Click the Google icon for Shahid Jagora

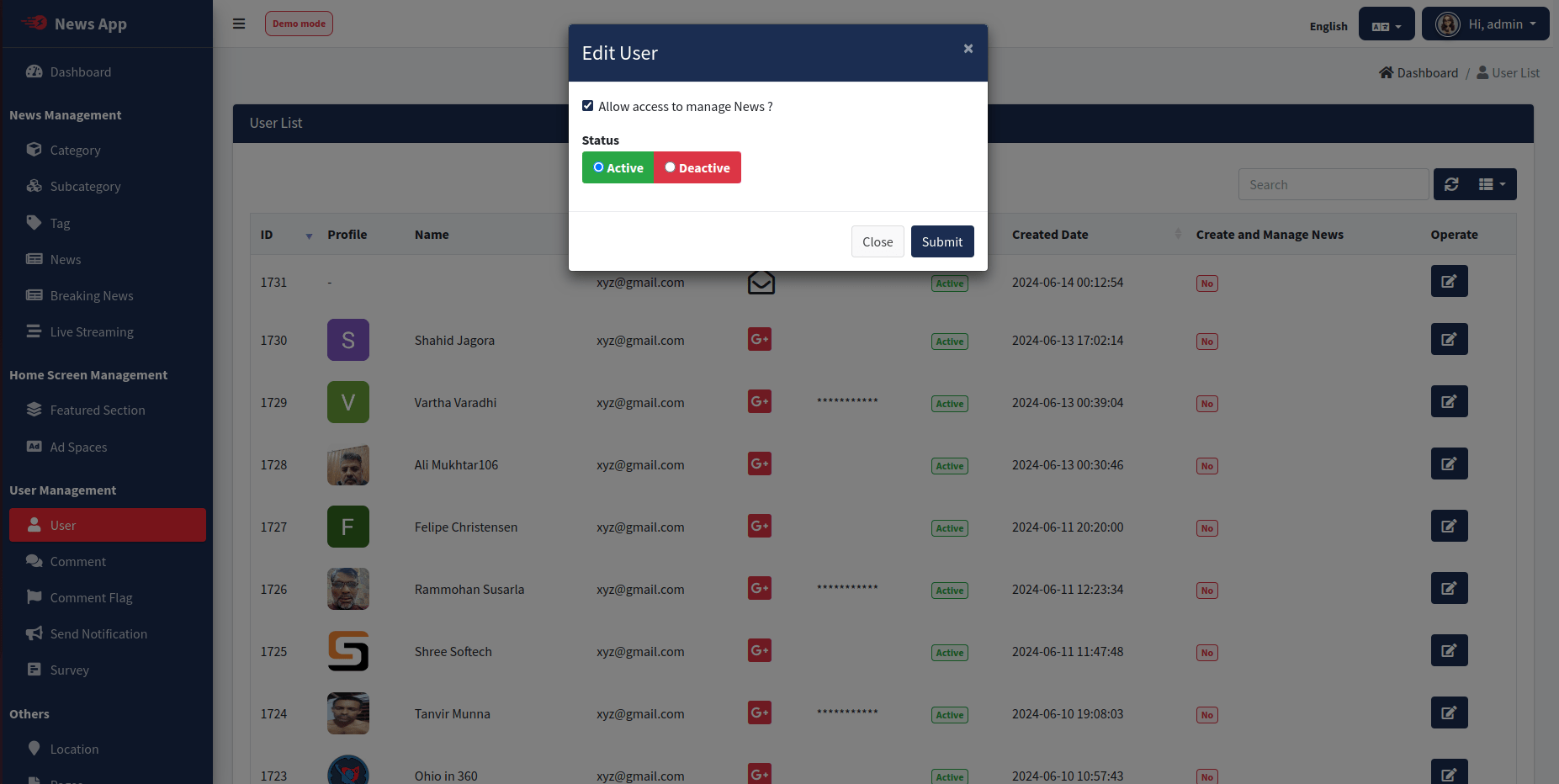point(759,340)
